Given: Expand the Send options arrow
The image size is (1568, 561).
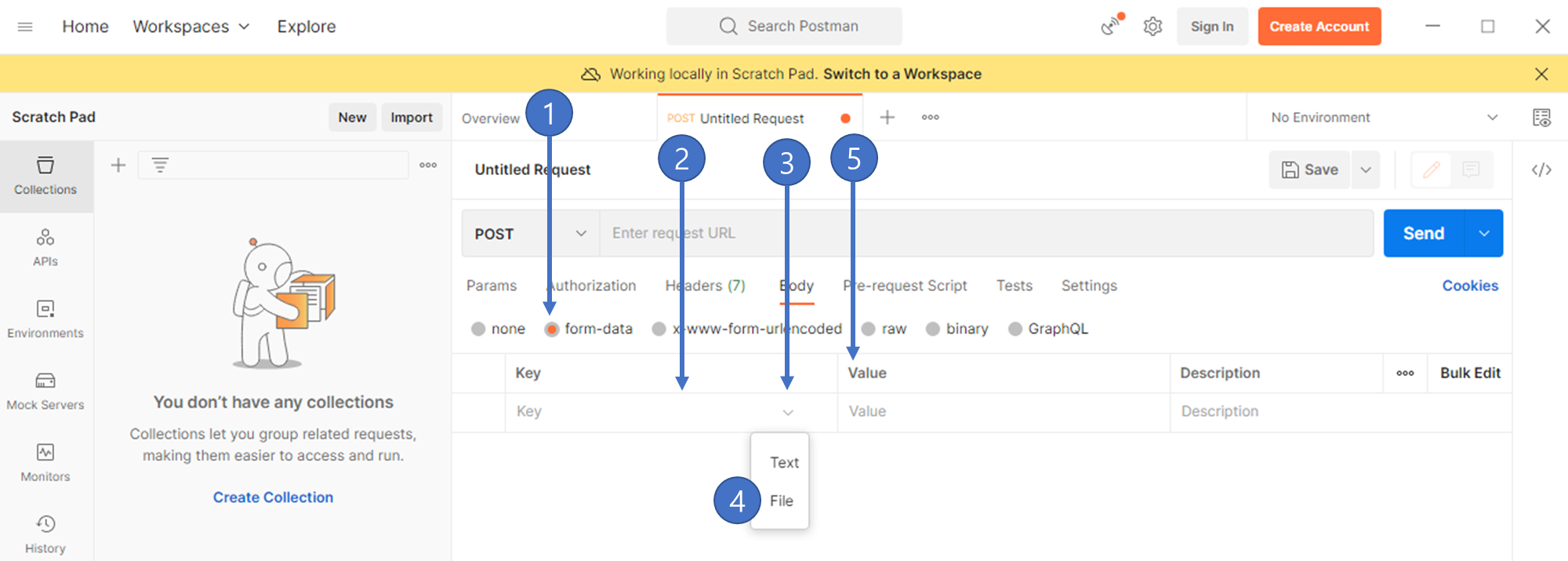Looking at the screenshot, I should pos(1484,233).
